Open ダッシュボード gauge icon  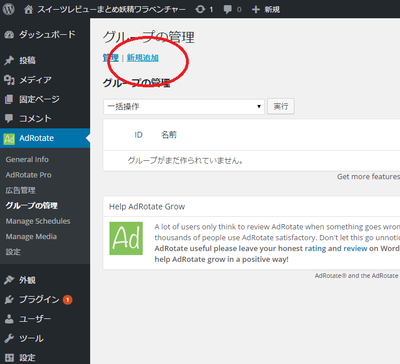tap(9, 35)
